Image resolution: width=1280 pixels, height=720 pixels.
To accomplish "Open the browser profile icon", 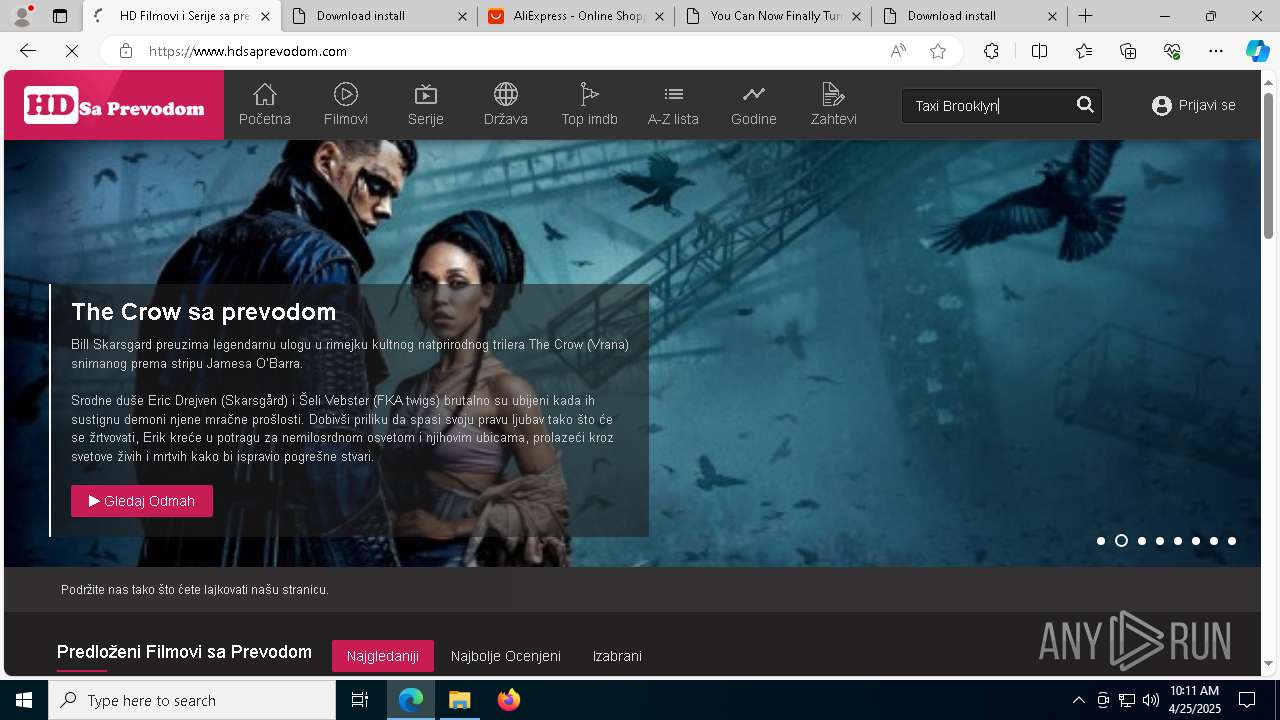I will click(22, 16).
